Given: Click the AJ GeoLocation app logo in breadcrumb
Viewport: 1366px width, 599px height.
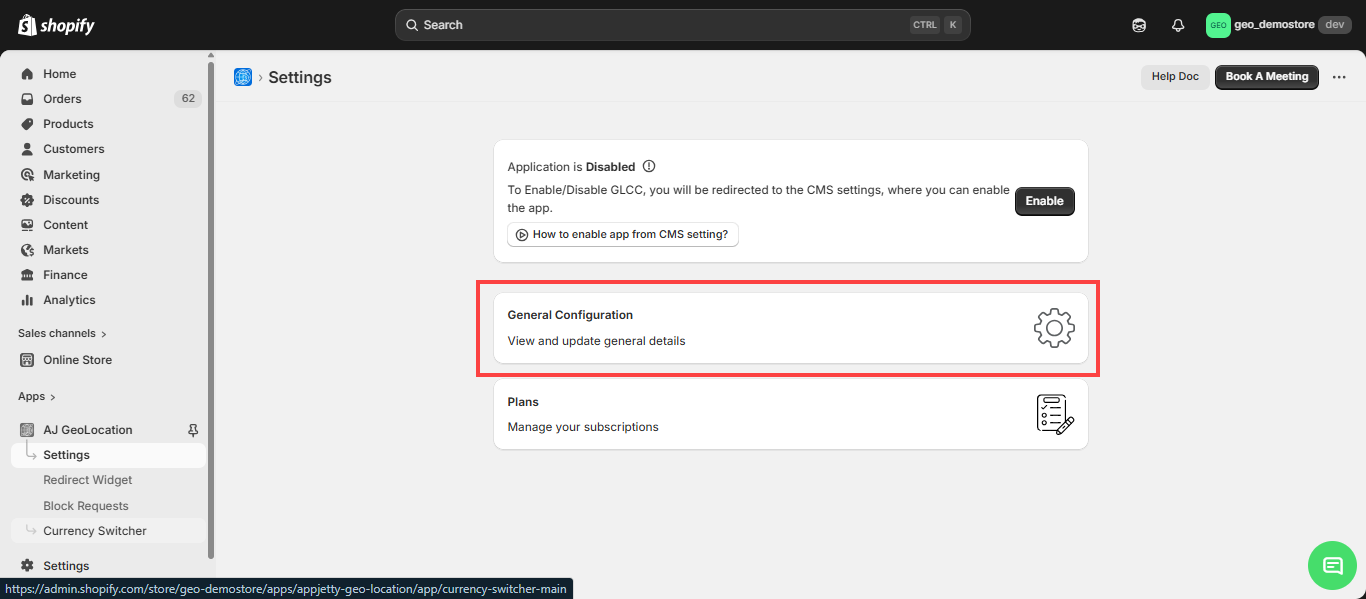Looking at the screenshot, I should 243,77.
